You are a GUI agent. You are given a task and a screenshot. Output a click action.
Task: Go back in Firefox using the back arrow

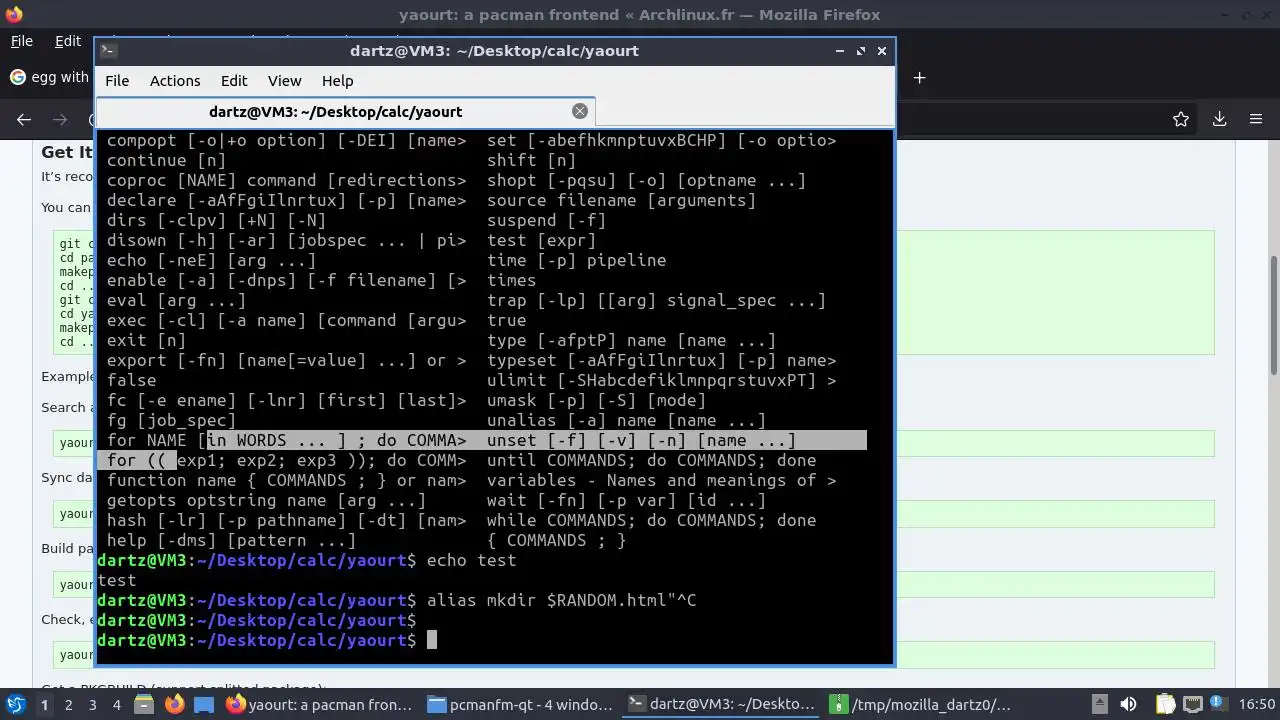coord(24,119)
